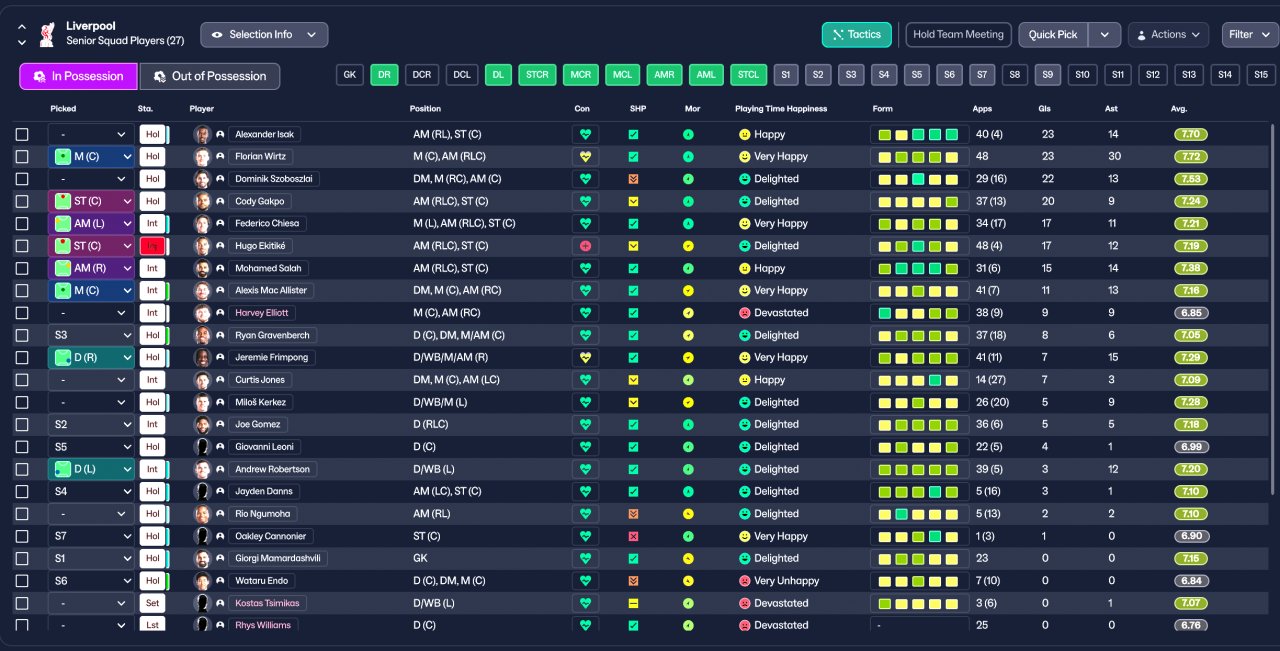Click Cody Gakpo's yellow sharpness icon

[x=633, y=201]
